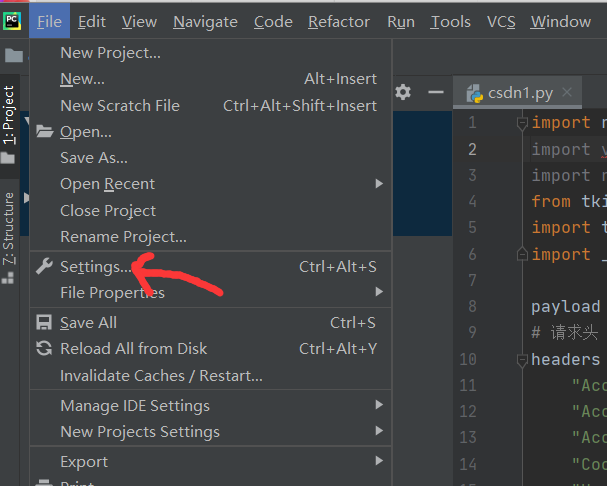This screenshot has width=607, height=486.
Task: Click the PyCharm logo icon
Action: point(13,21)
